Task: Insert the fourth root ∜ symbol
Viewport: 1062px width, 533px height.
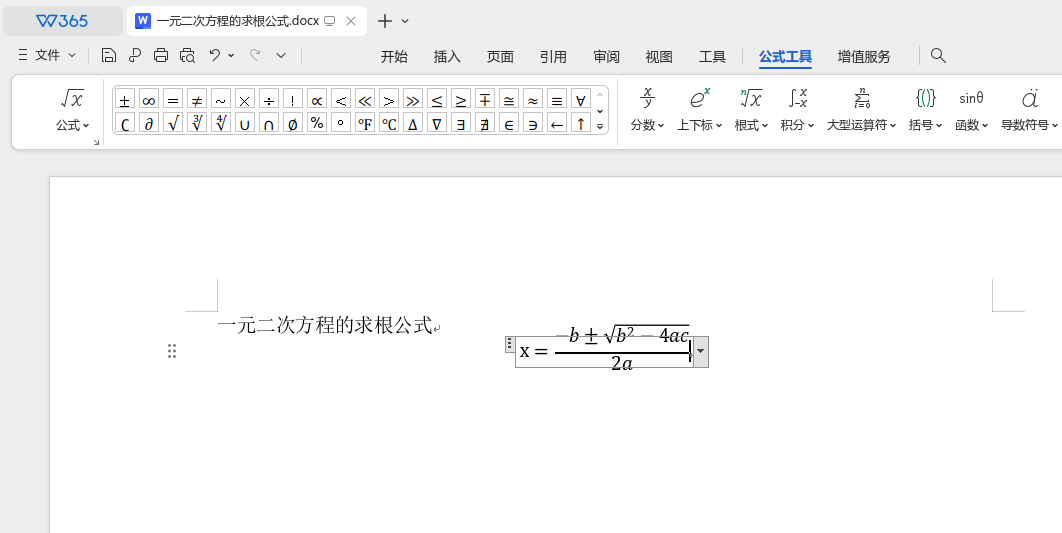Action: [x=221, y=123]
